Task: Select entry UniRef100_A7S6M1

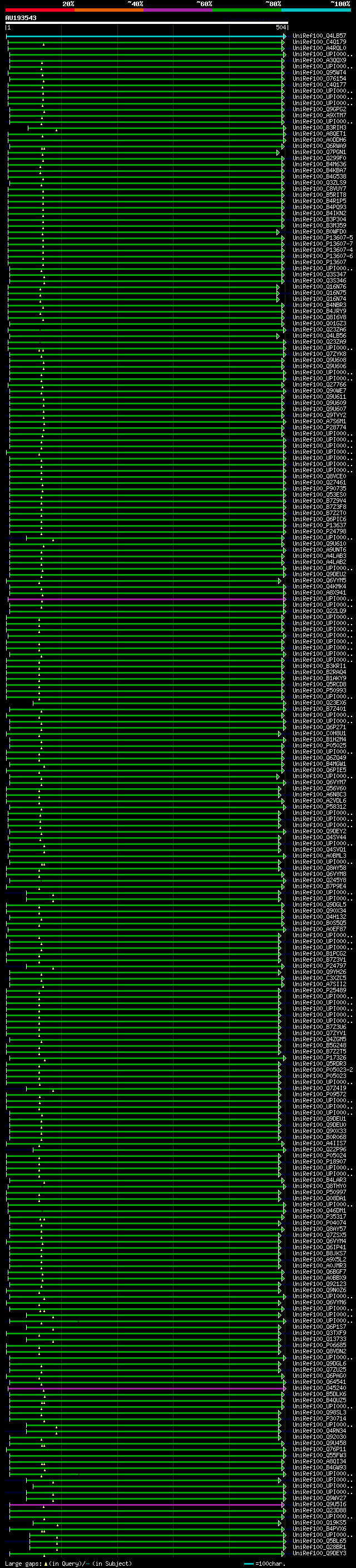Action: pyautogui.click(x=319, y=421)
